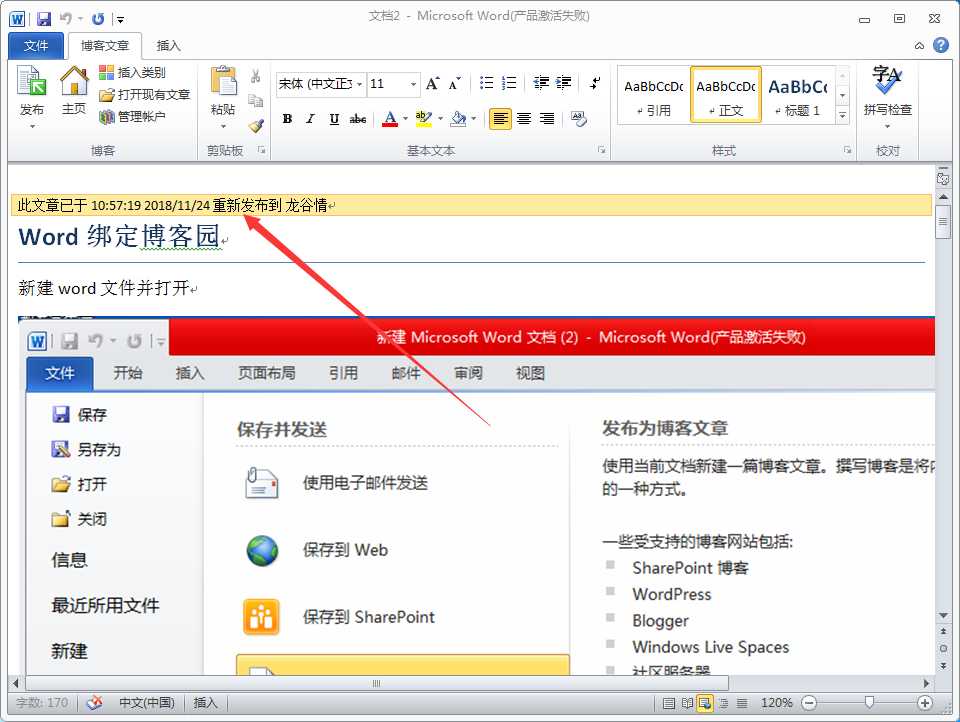Viewport: 960px width, 722px height.
Task: Click 中文(中国) language in status bar
Action: click(146, 702)
